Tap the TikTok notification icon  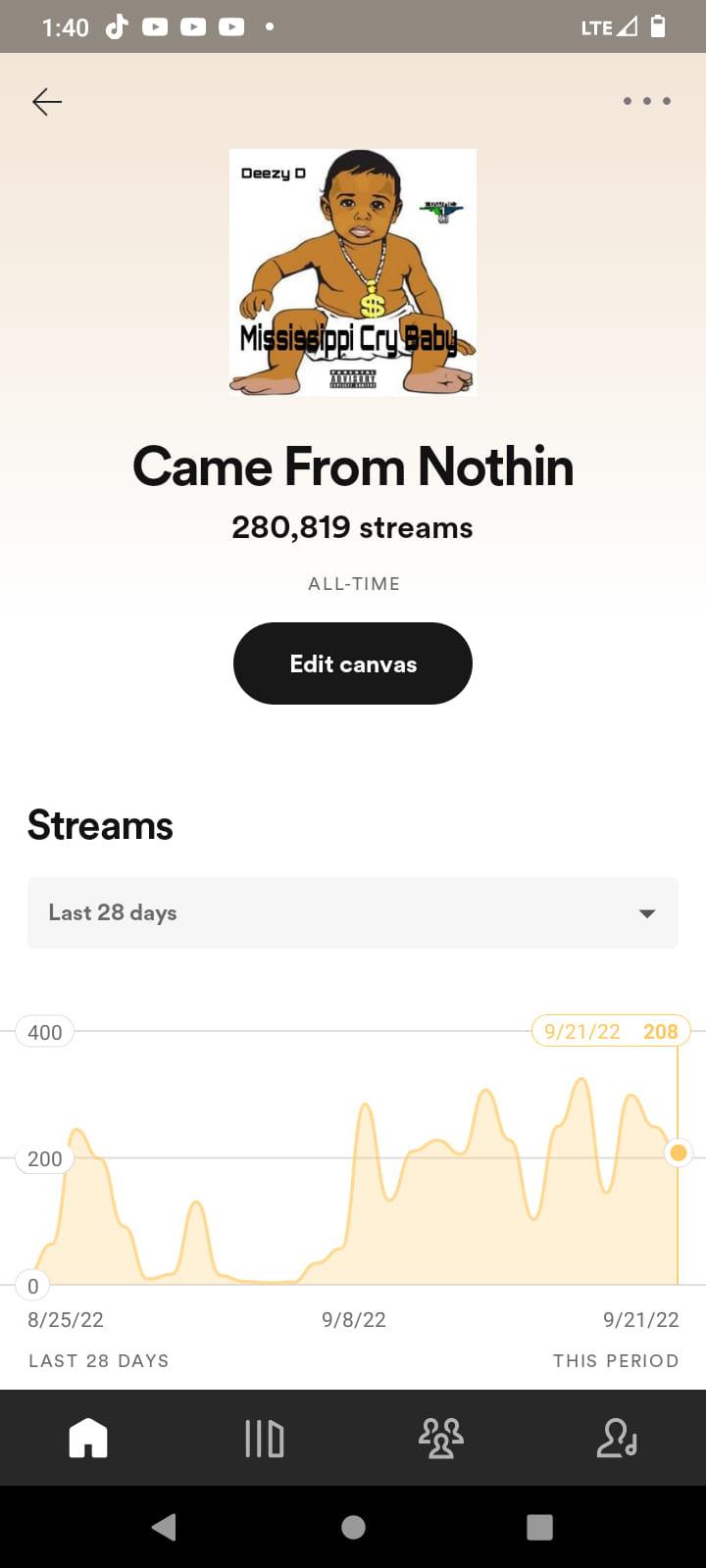pos(117,26)
